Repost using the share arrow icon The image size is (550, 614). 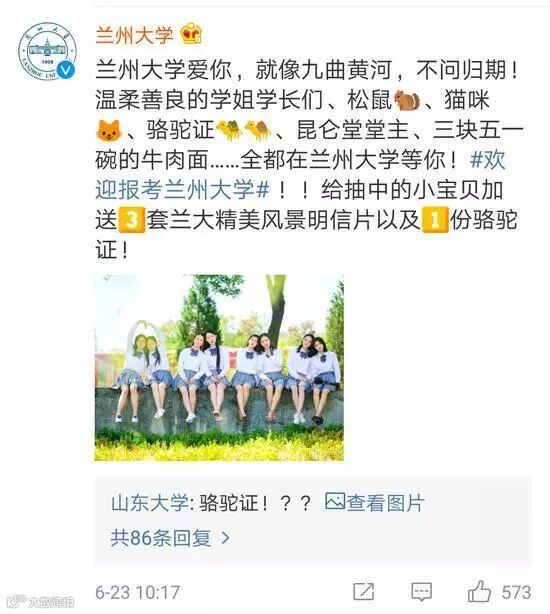click(x=364, y=591)
